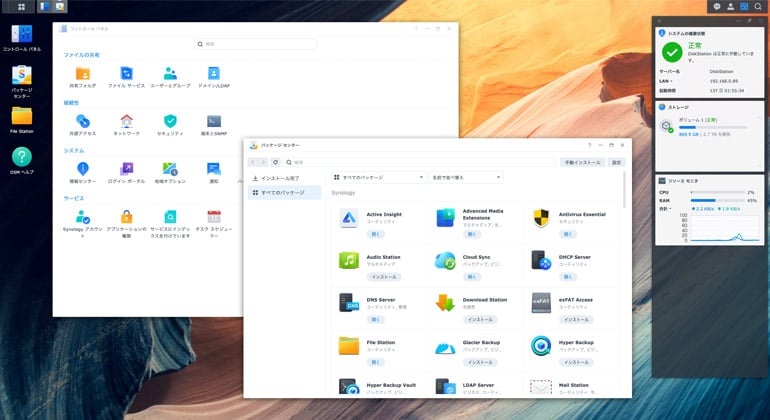770x420 pixels.
Task: Refresh the Package Center list
Action: pyautogui.click(x=275, y=162)
